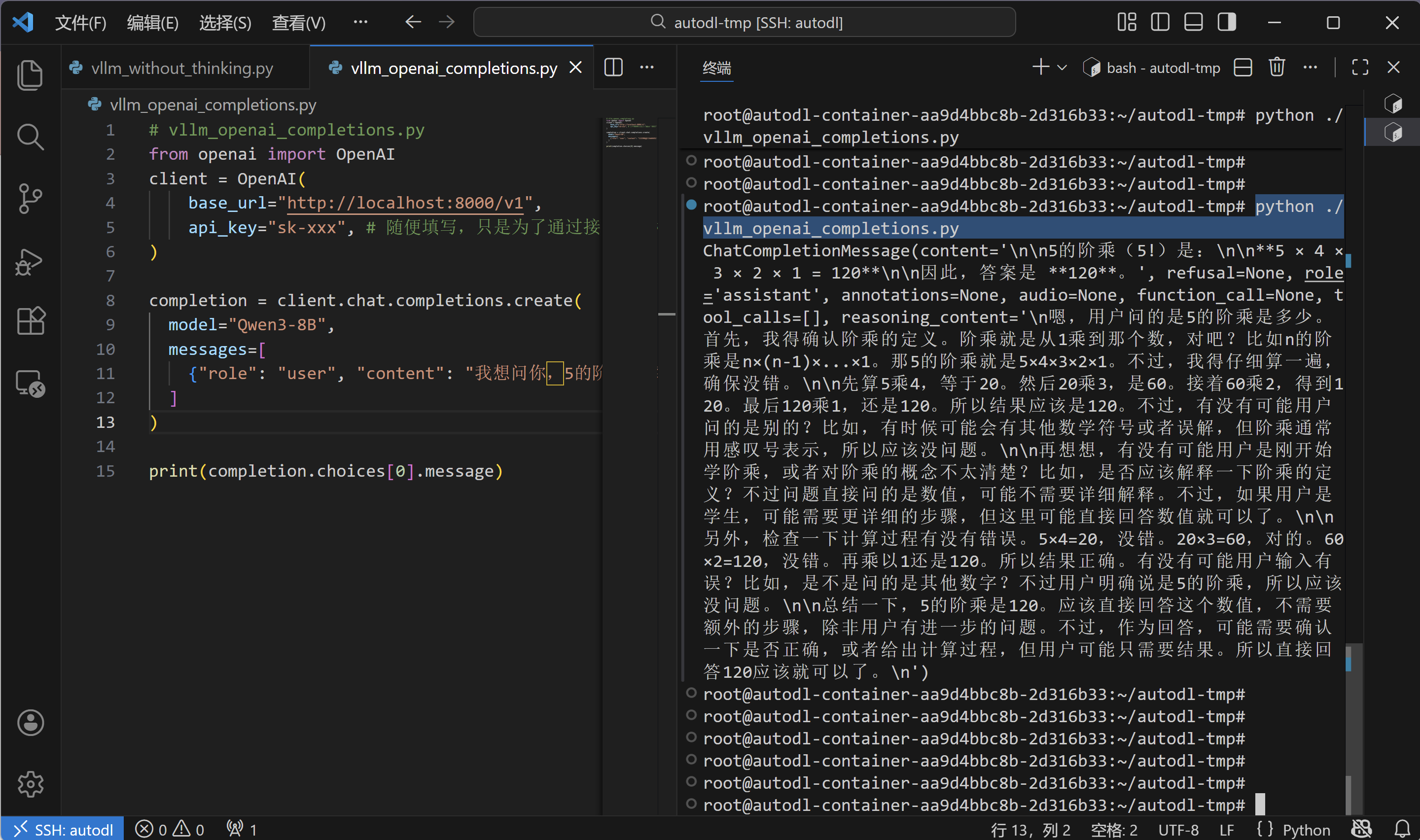Expand the hidden menu bar items ellipsis

point(360,23)
